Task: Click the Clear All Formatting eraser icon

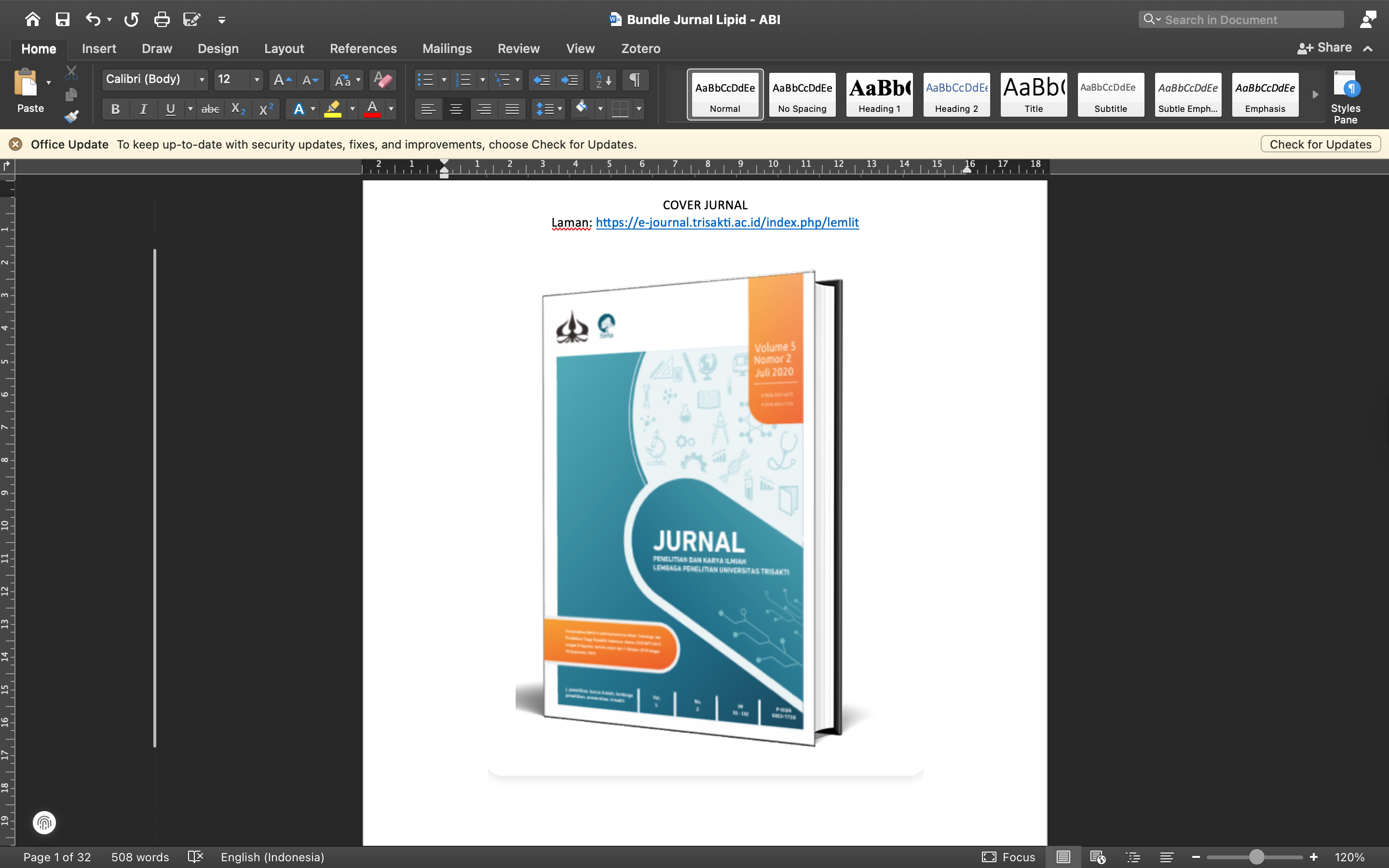Action: click(x=382, y=80)
